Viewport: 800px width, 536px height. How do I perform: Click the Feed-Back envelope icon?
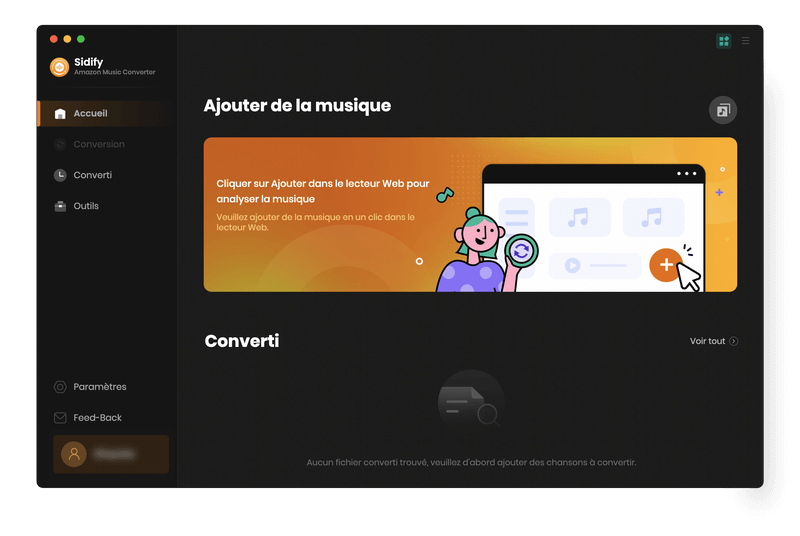tap(60, 418)
